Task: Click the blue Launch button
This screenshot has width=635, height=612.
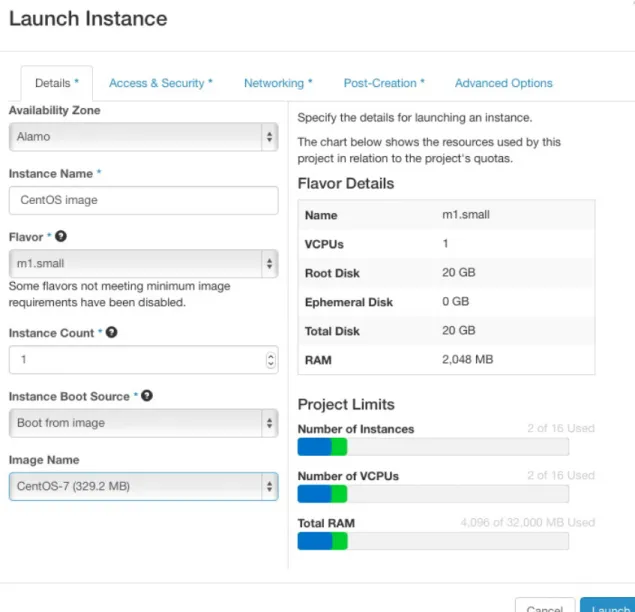Action: (608, 605)
